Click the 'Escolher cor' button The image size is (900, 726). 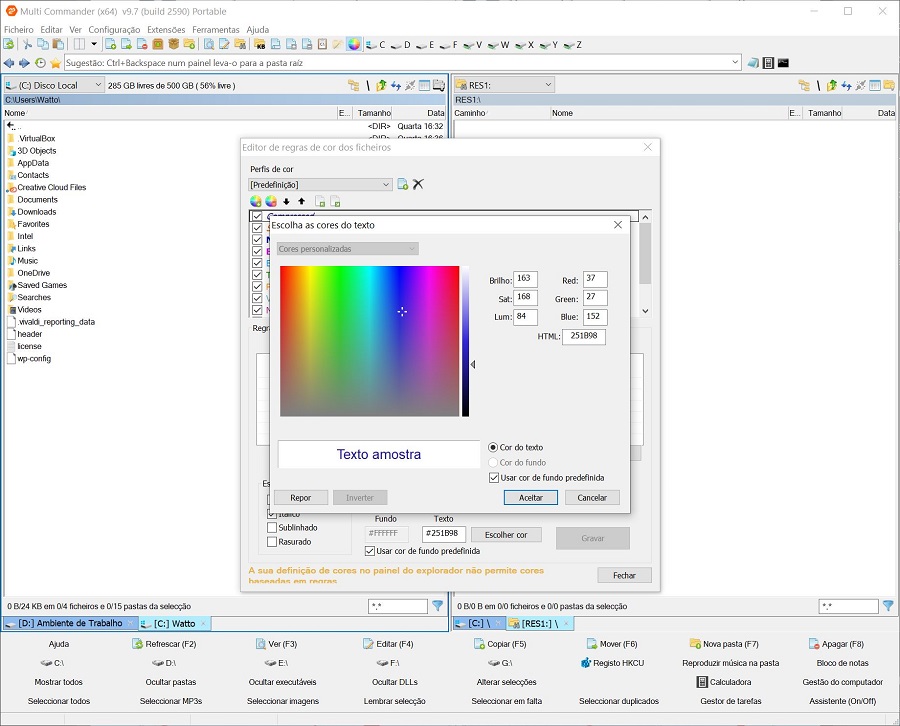tap(506, 535)
